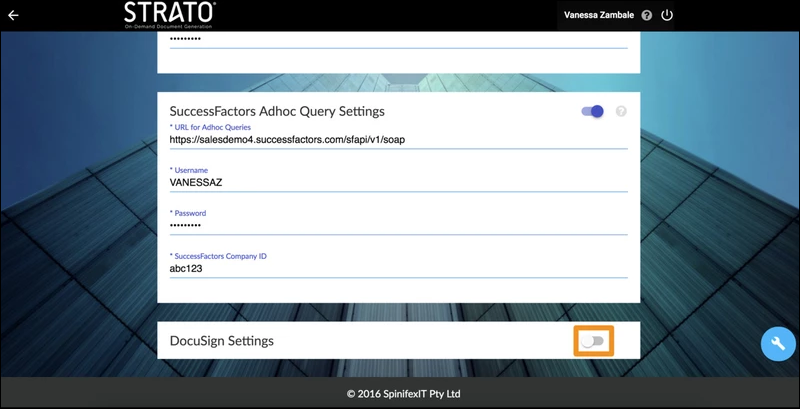The height and width of the screenshot is (409, 800).
Task: Open the help icon beside the user name
Action: tap(647, 16)
